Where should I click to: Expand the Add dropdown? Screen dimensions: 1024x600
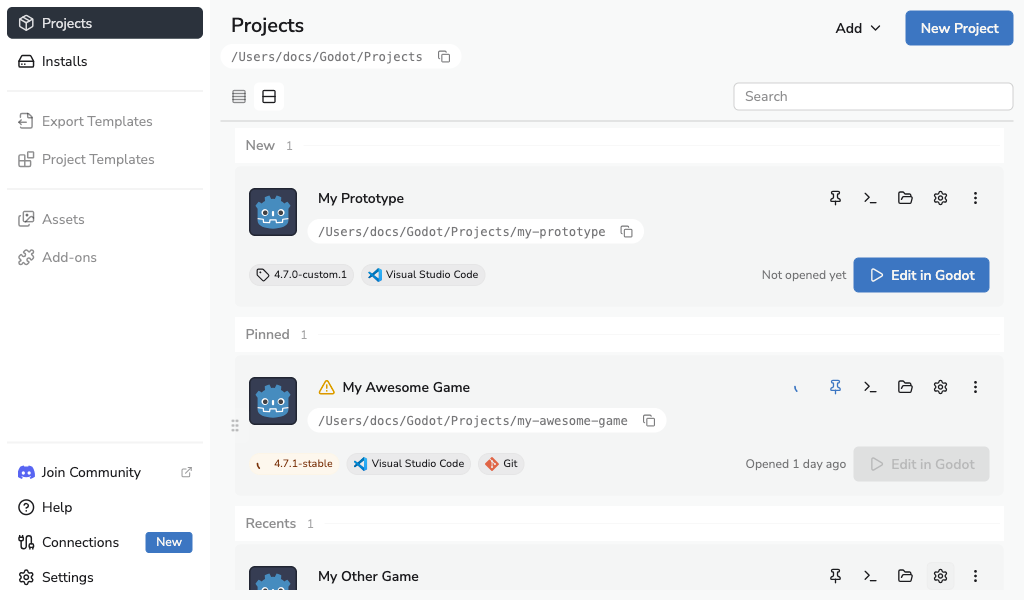(x=858, y=28)
